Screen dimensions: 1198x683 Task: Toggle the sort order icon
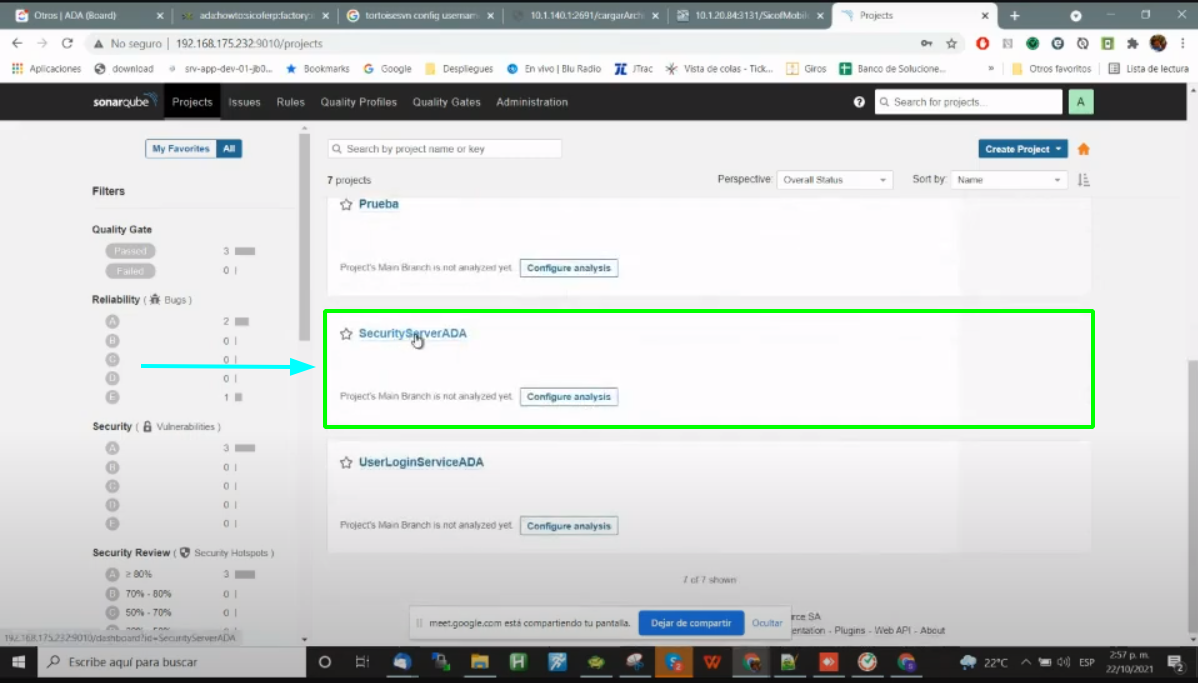(x=1084, y=180)
